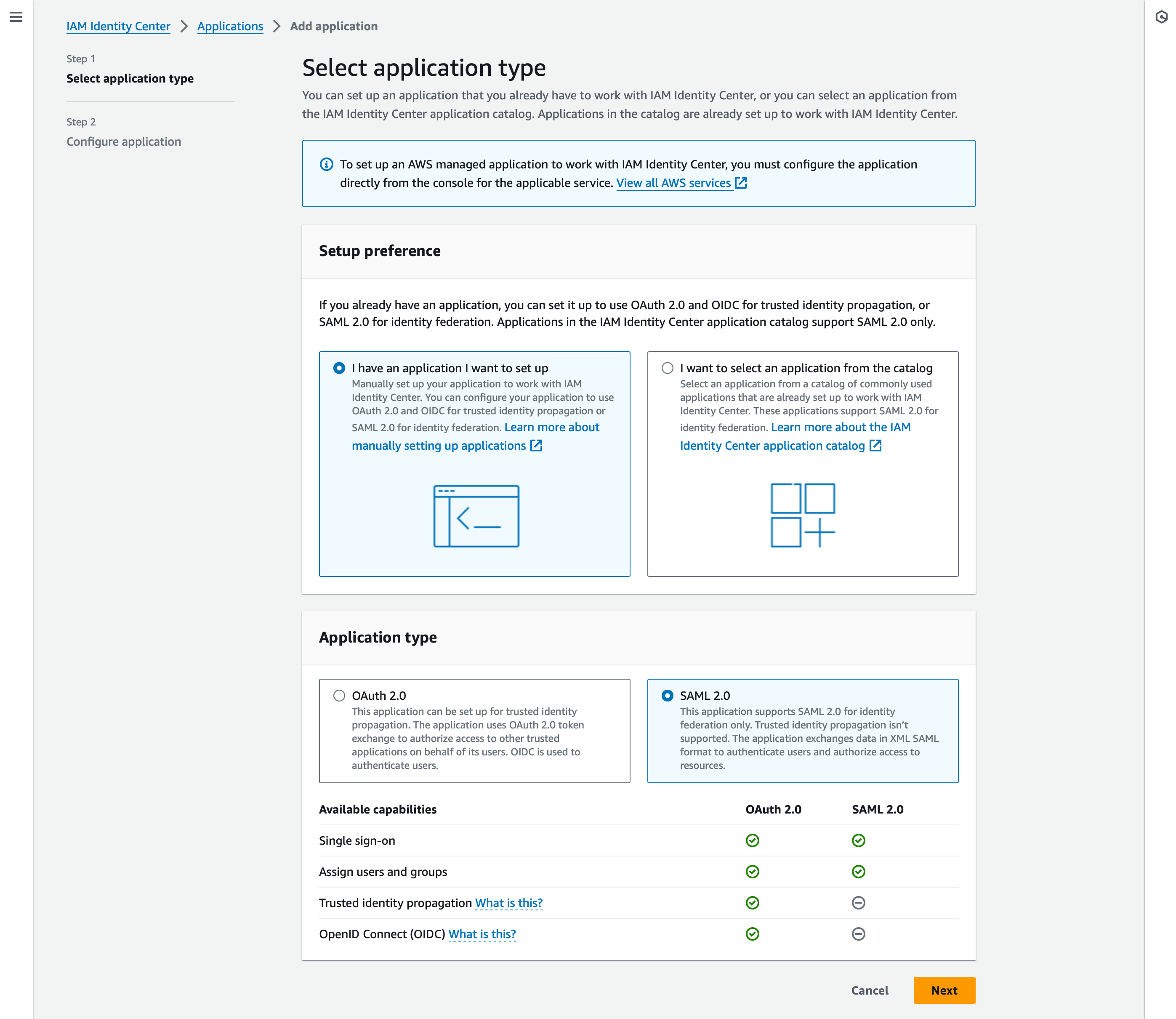This screenshot has width=1176, height=1019.
Task: Click the Cancel button
Action: point(870,990)
